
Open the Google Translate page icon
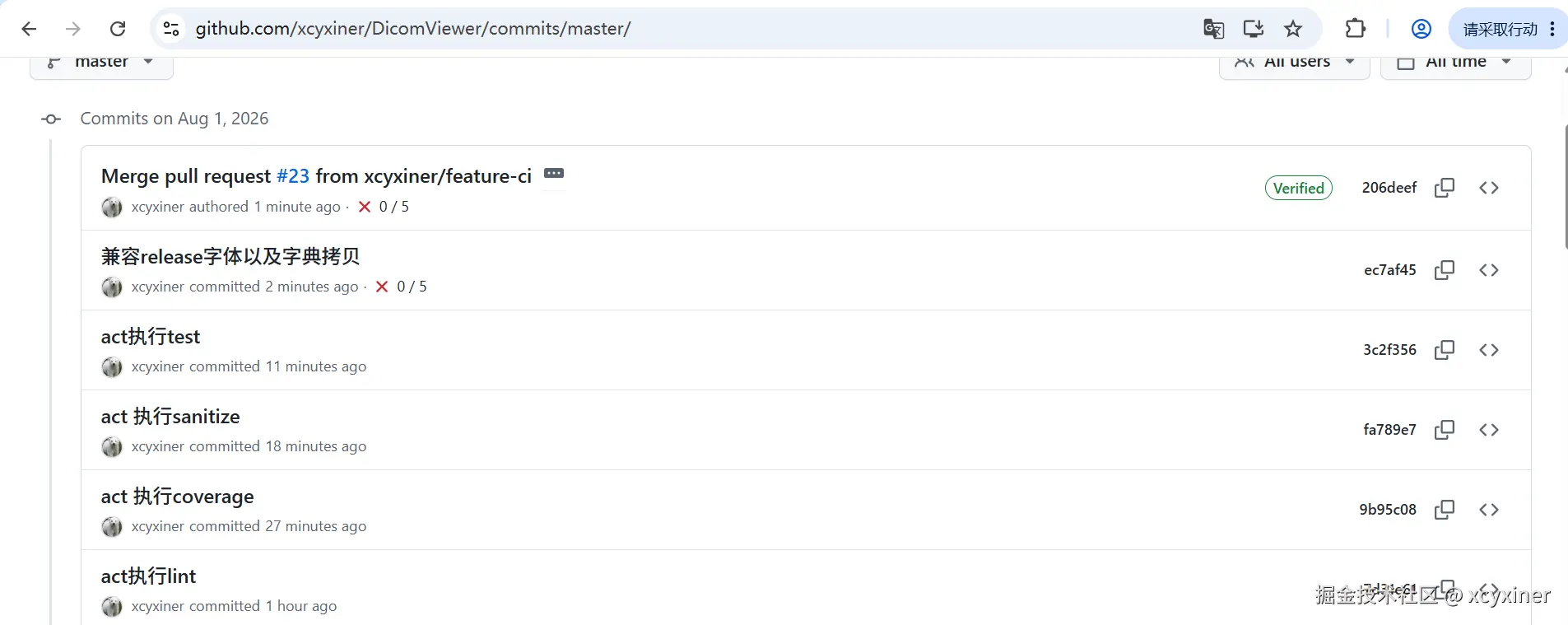1214,29
